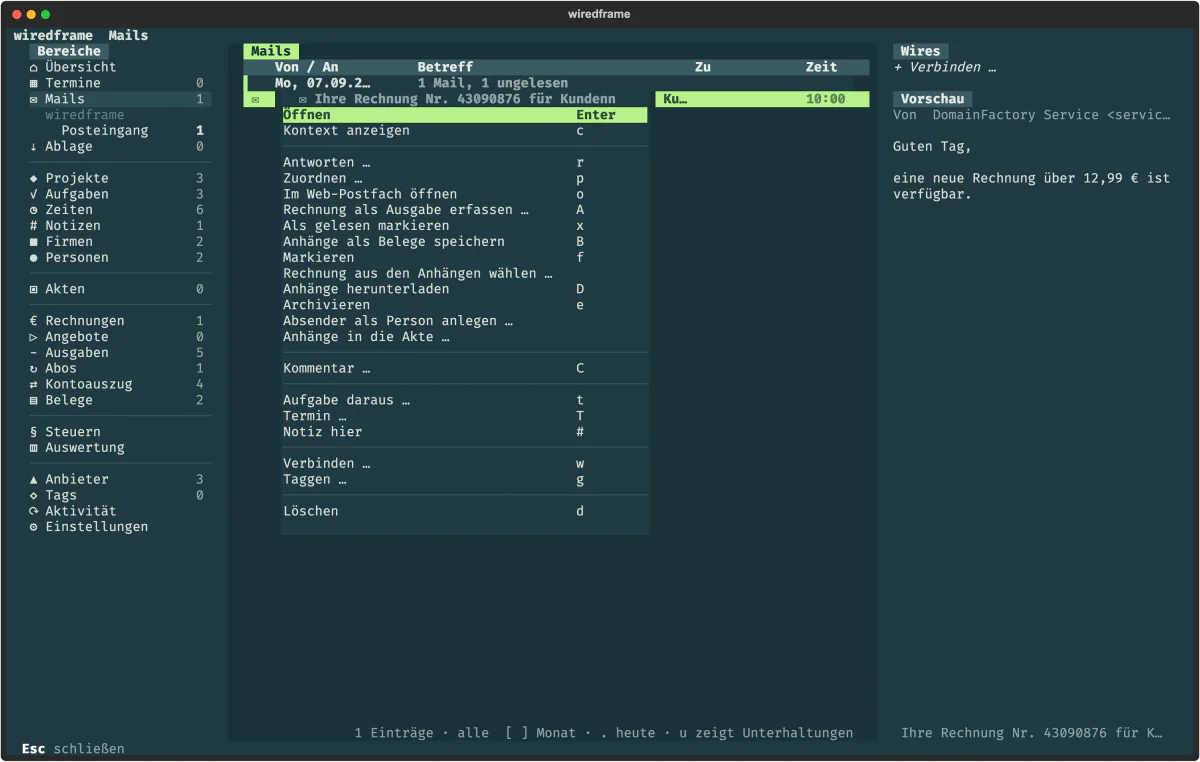Click the gear icon beside Einstellungen
Image resolution: width=1200 pixels, height=762 pixels.
(34, 527)
